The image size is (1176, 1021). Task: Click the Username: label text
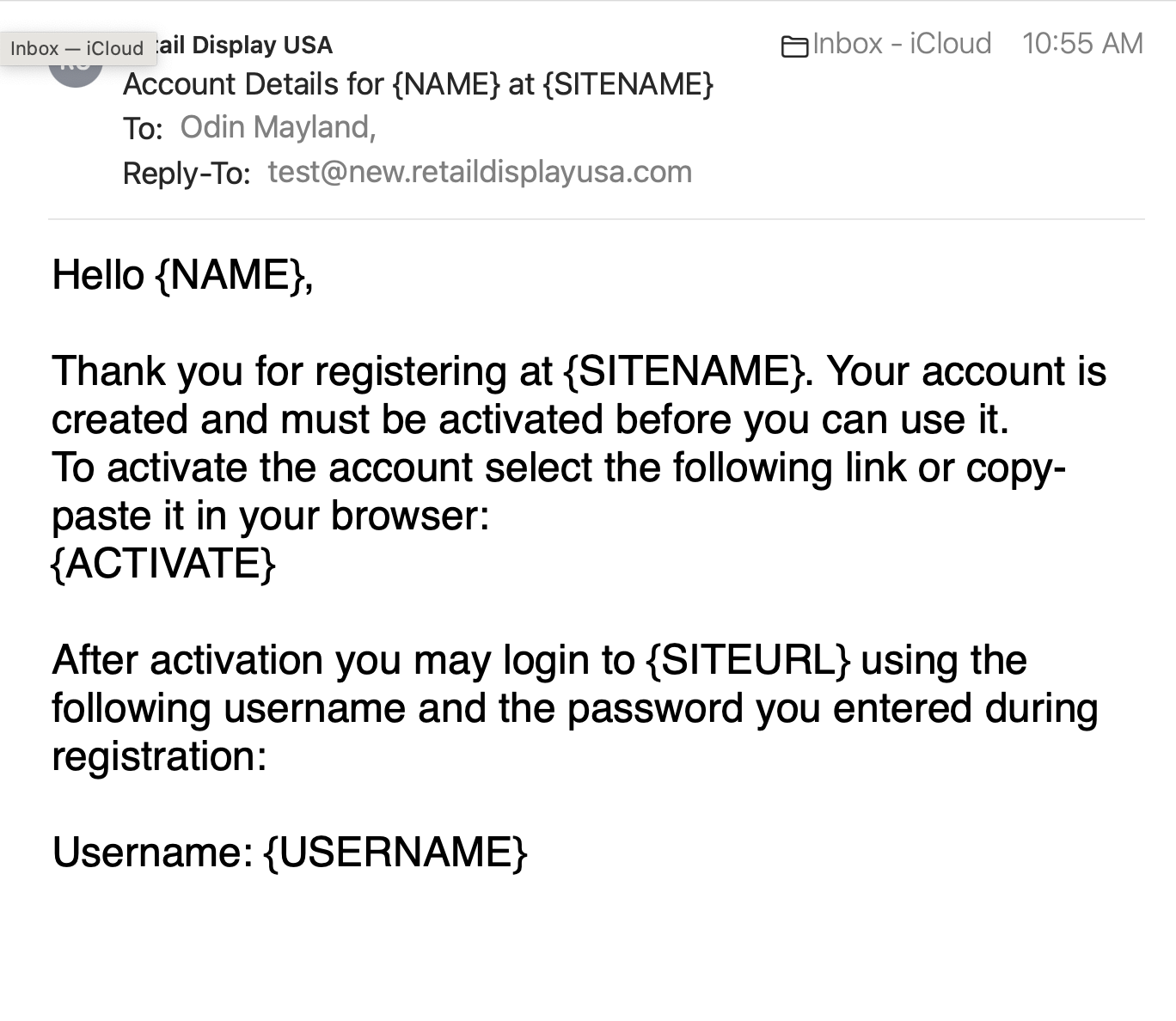[152, 853]
